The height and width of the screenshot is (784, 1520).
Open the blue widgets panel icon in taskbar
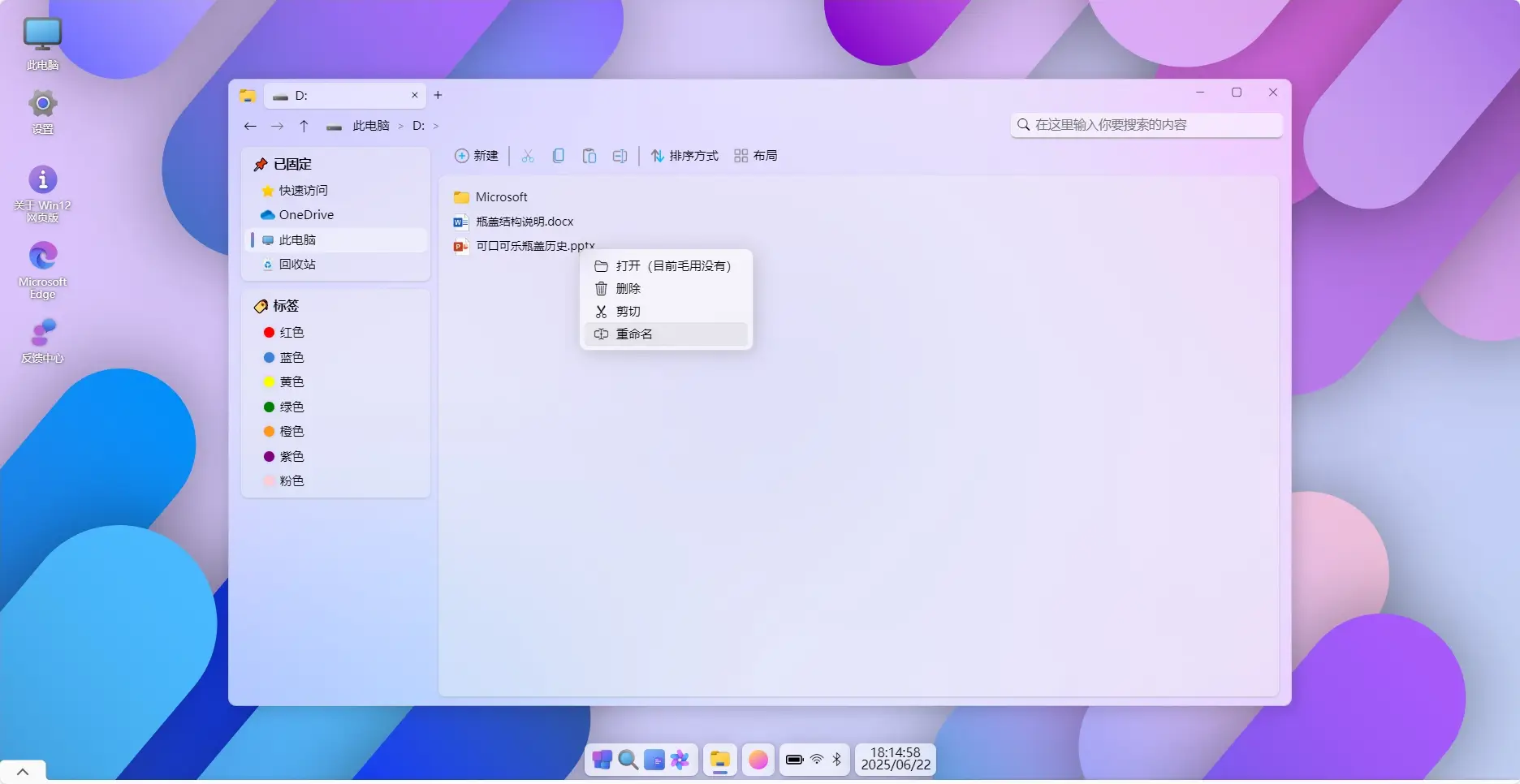click(x=654, y=760)
